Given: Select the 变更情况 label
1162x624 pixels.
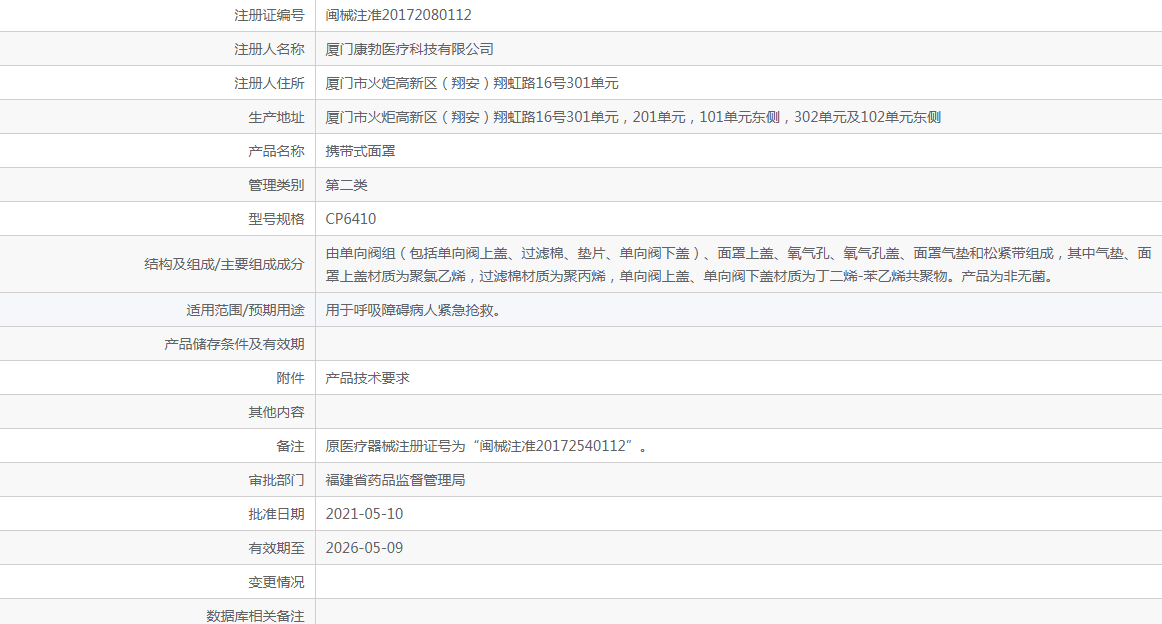Looking at the screenshot, I should point(276,582).
